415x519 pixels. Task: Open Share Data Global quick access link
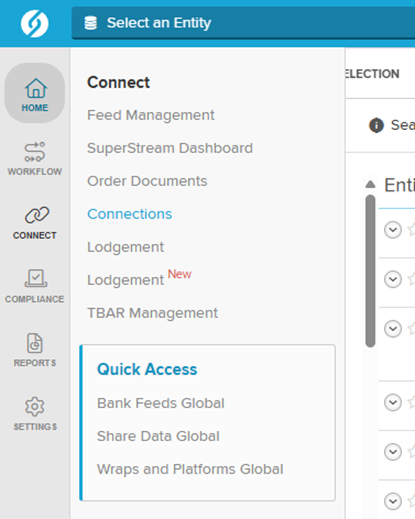[158, 436]
